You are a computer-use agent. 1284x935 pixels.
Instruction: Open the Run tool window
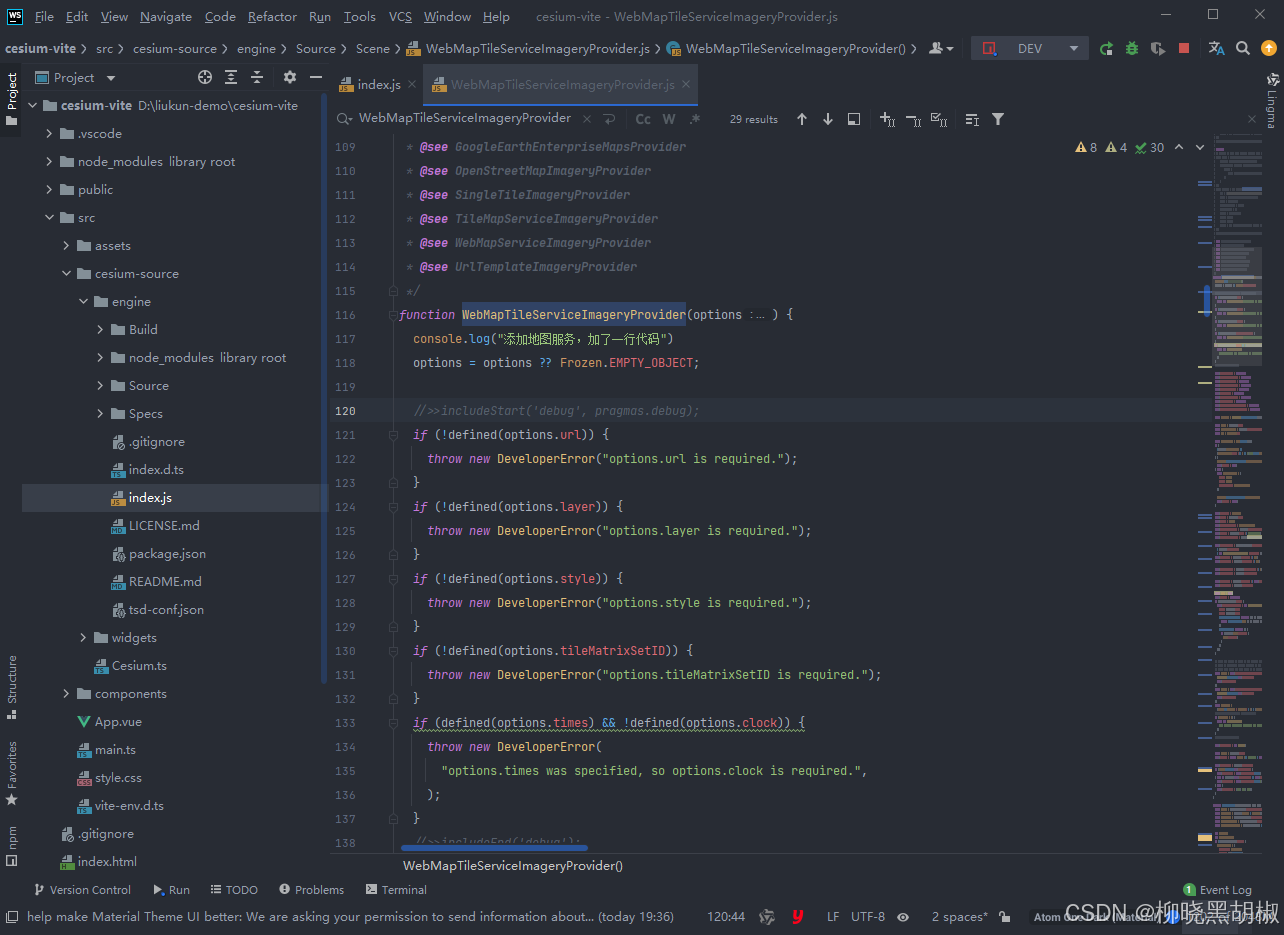(x=171, y=889)
